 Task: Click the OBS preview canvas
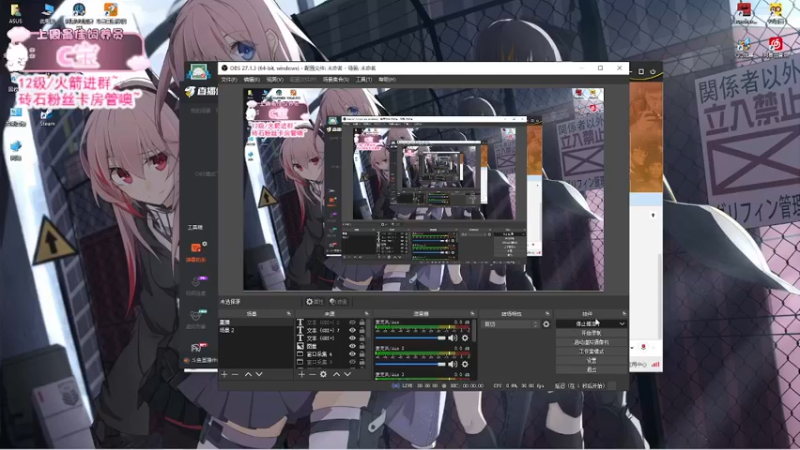pos(423,189)
